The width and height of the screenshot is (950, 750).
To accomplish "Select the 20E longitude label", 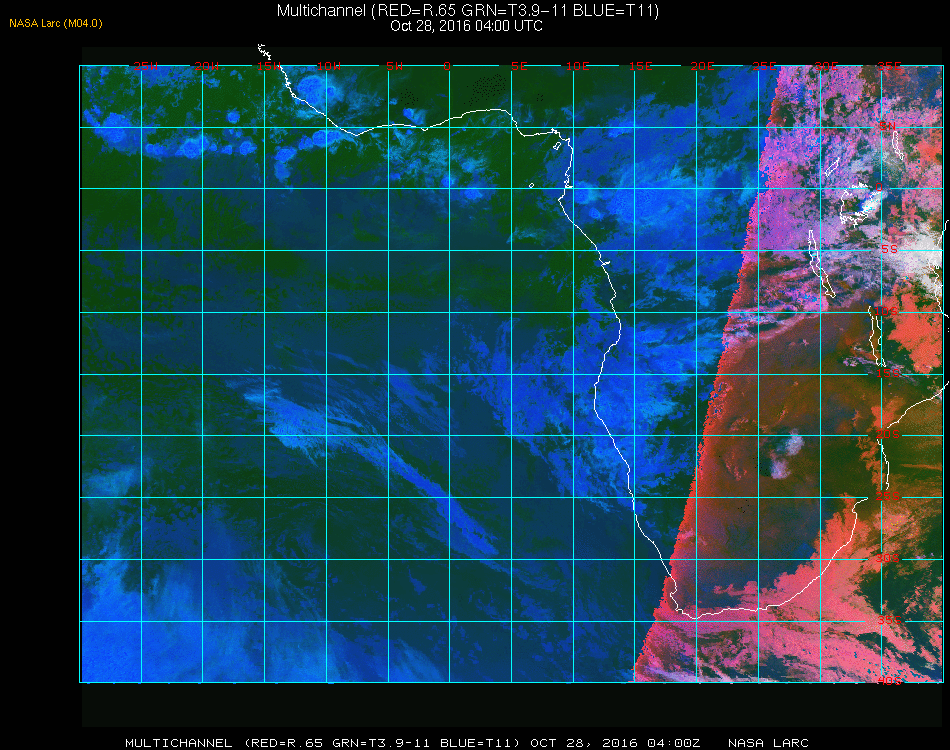I will (702, 66).
